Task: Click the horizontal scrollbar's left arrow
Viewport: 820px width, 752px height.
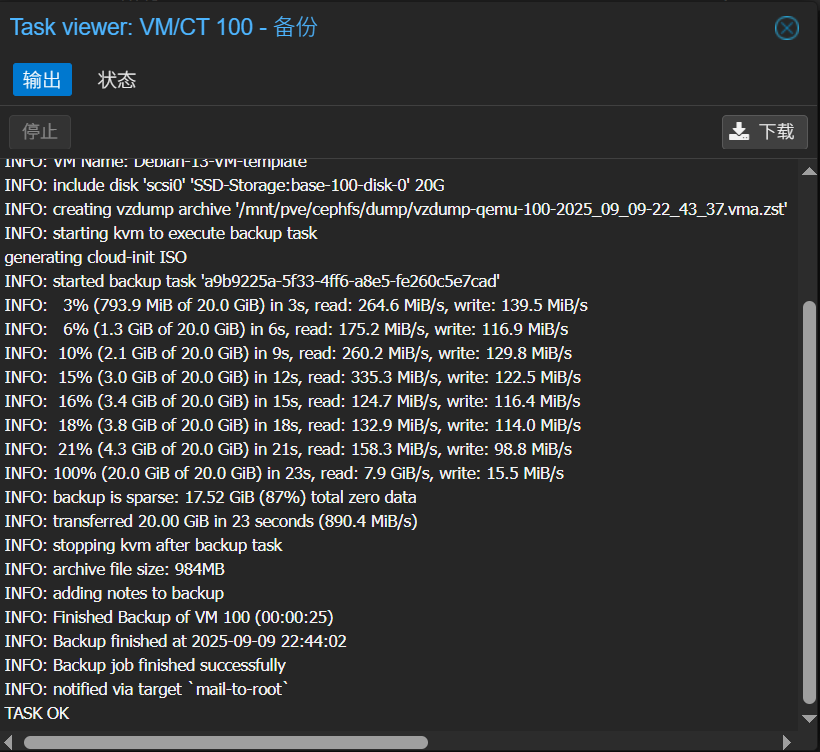Action: [9, 742]
